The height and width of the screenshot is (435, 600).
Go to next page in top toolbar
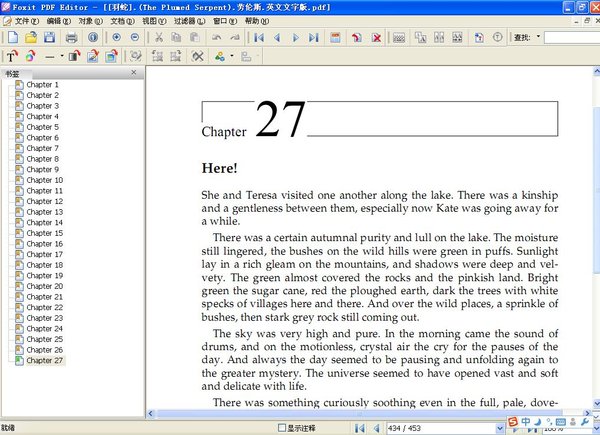pyautogui.click(x=295, y=37)
